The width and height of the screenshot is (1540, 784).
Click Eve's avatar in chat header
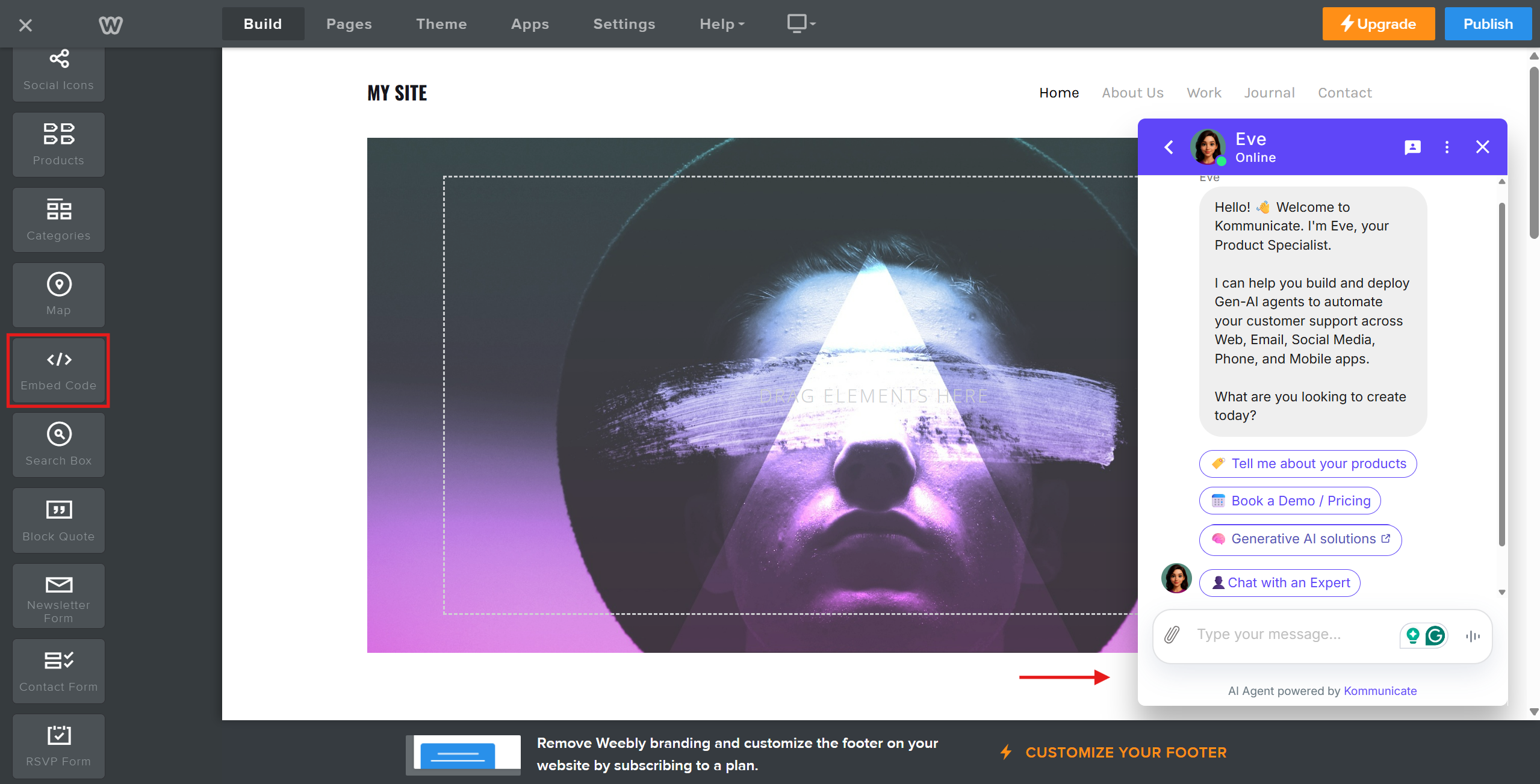coord(1208,147)
